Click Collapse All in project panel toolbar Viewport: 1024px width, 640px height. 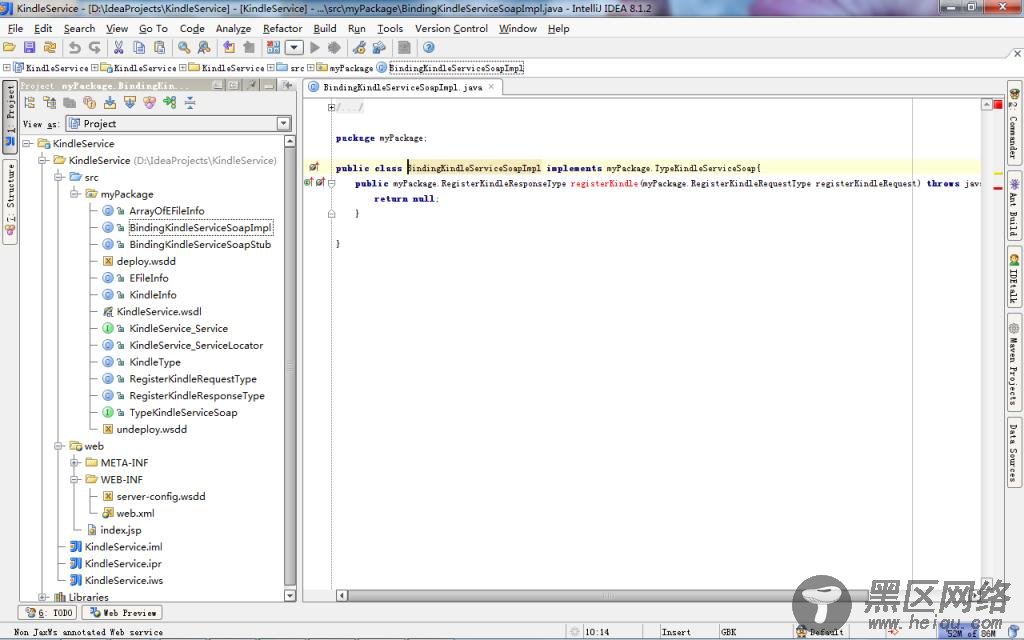click(190, 103)
